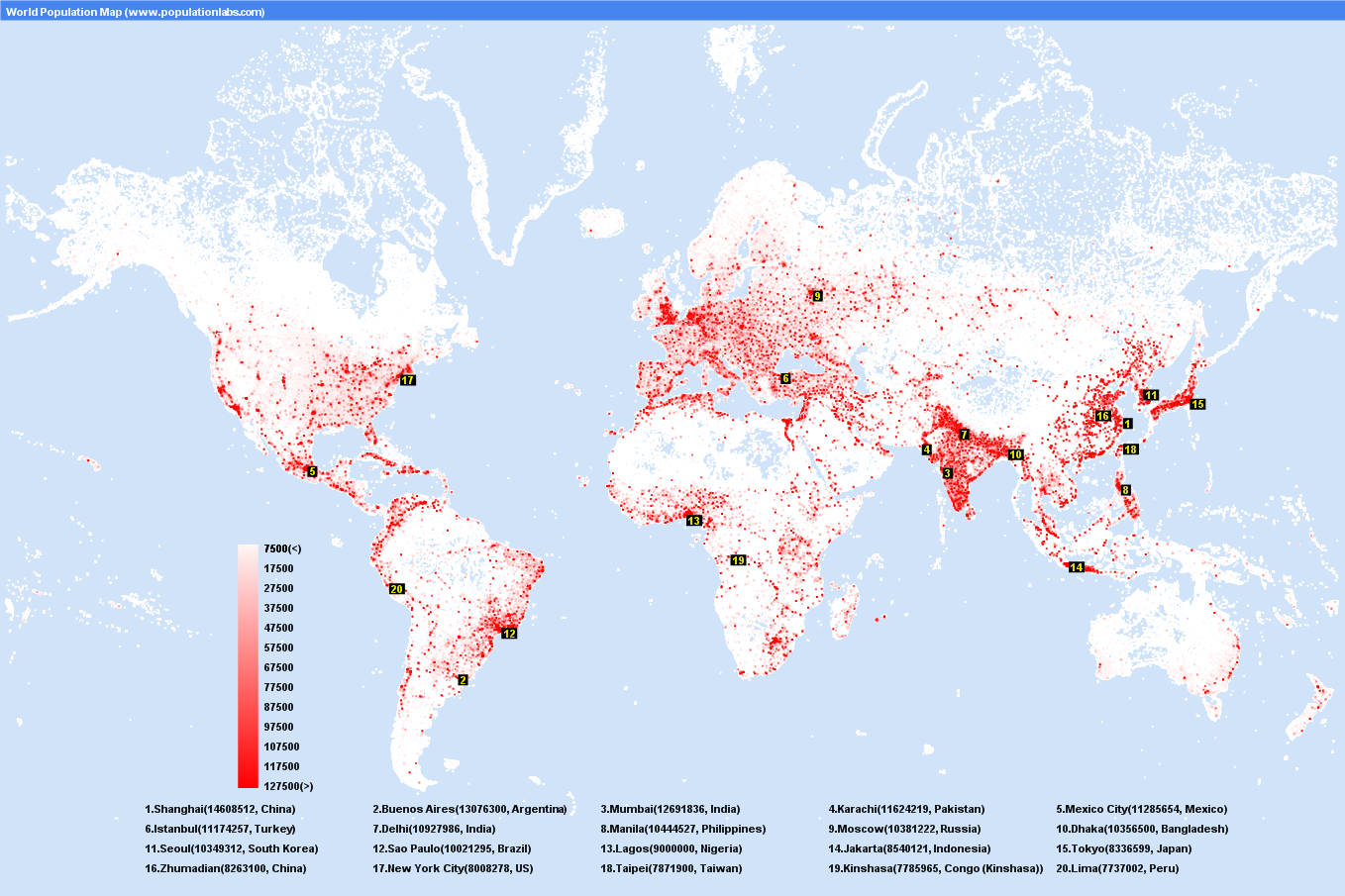
Task: Click the list entry 14.Jakarta(8540121, Indonesia)
Action: coord(909,848)
